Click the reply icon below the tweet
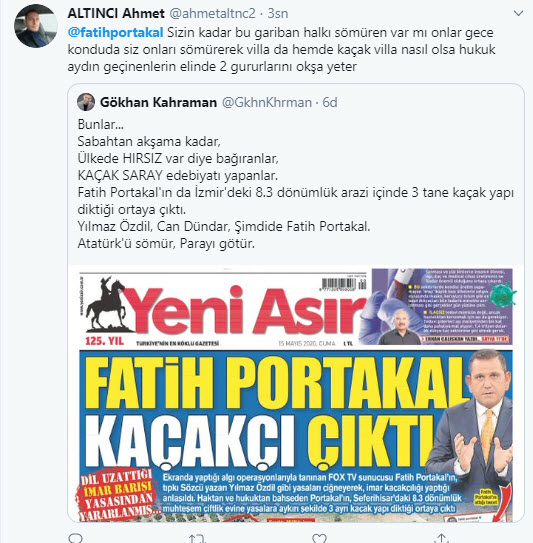Viewport: 533px width, 543px height. click(x=75, y=538)
